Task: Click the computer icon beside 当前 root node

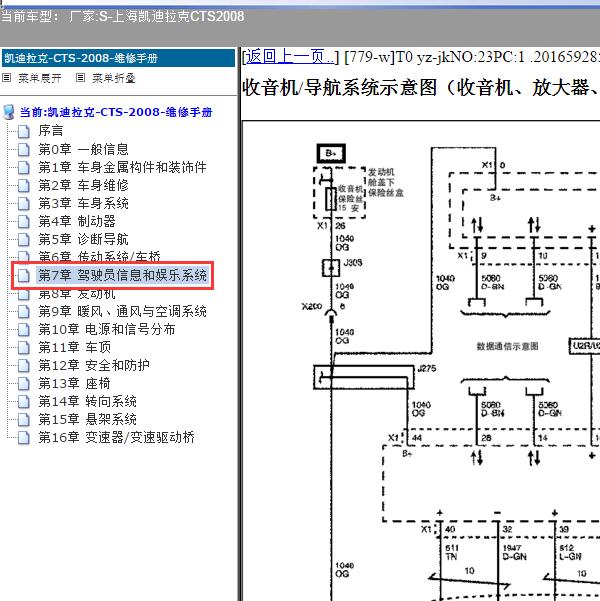Action: (9, 112)
